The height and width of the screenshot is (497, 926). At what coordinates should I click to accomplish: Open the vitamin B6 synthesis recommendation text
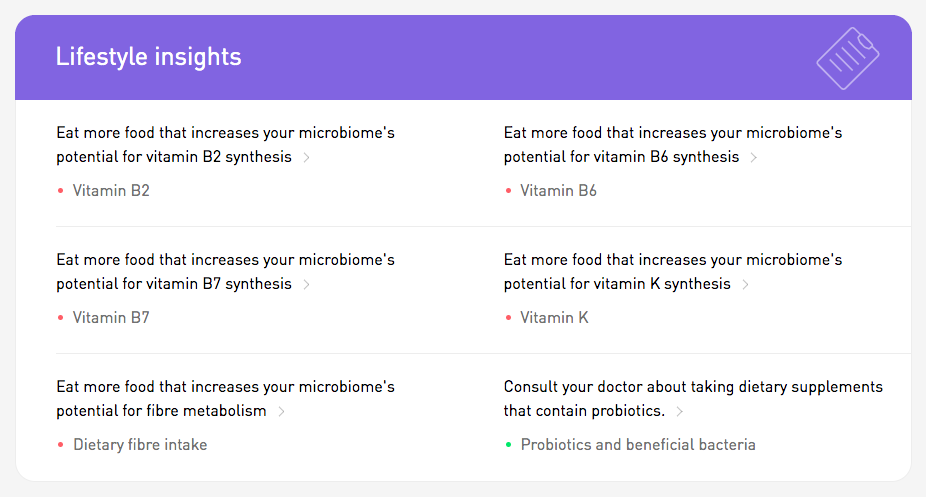pyautogui.click(x=672, y=144)
